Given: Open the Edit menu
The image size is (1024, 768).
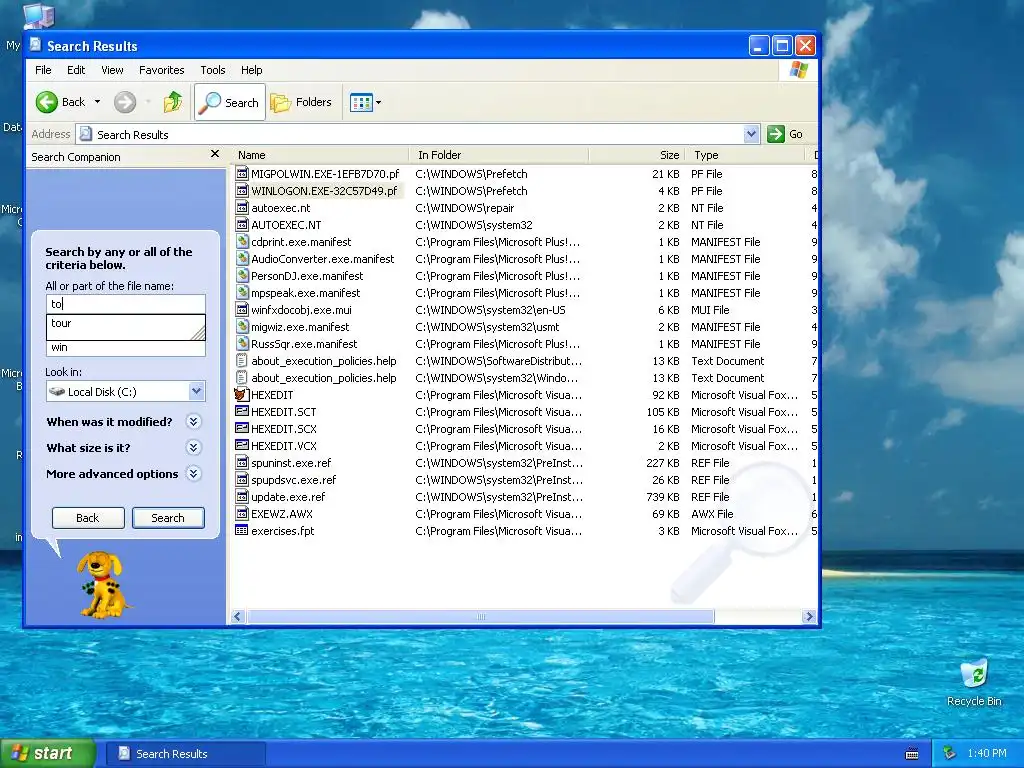Looking at the screenshot, I should (x=76, y=70).
